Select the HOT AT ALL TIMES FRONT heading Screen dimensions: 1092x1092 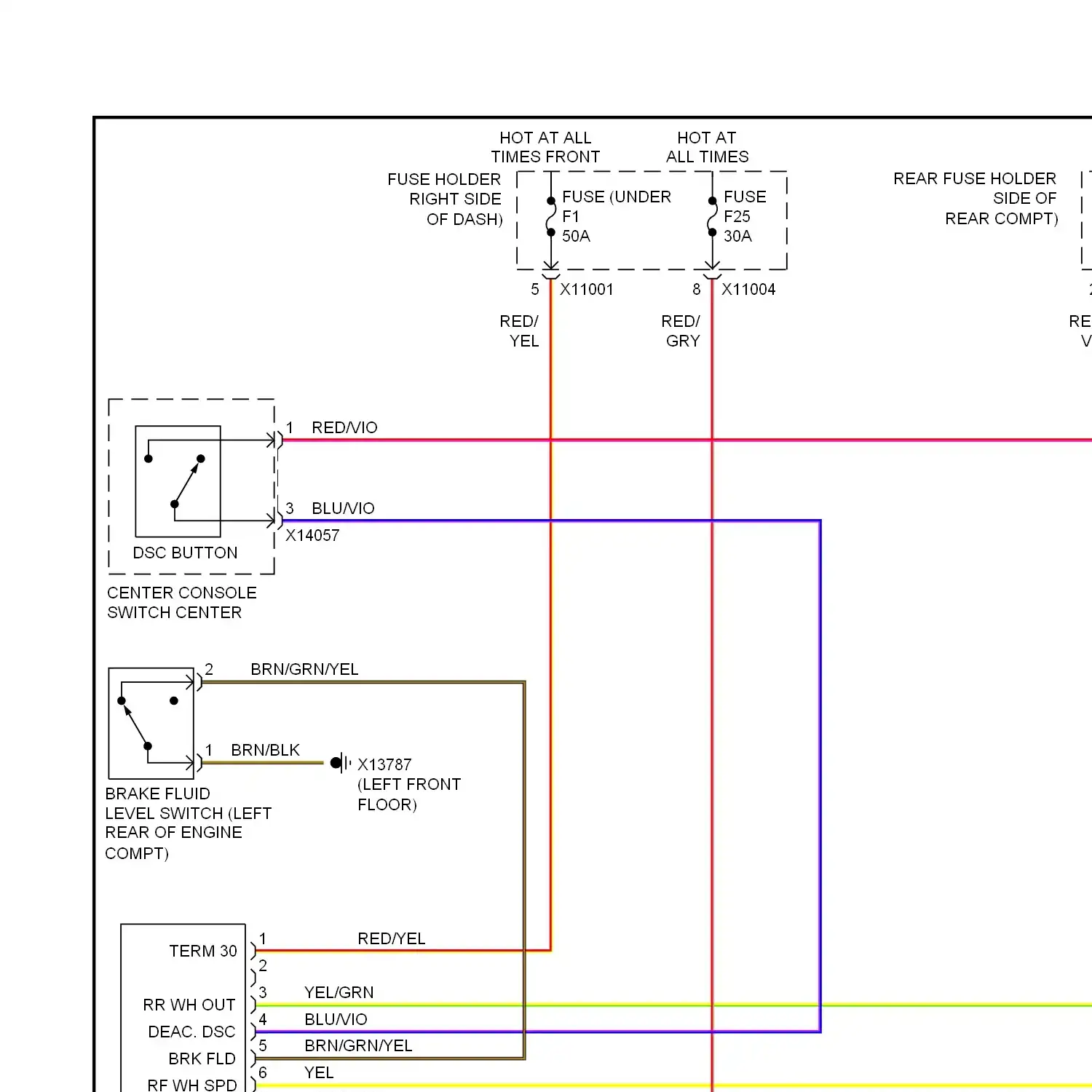(x=545, y=147)
